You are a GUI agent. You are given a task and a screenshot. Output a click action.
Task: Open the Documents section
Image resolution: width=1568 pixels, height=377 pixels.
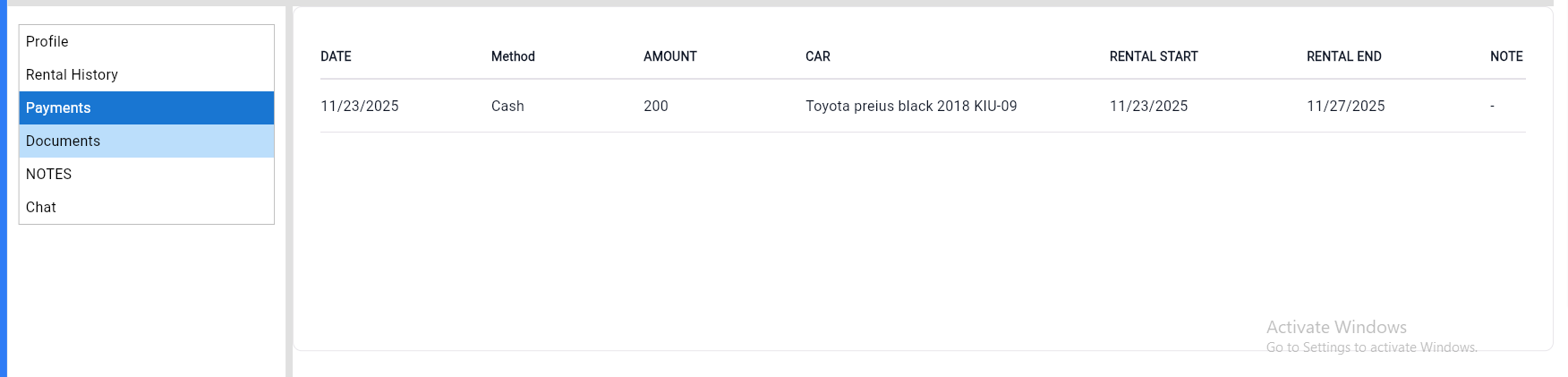coord(63,141)
